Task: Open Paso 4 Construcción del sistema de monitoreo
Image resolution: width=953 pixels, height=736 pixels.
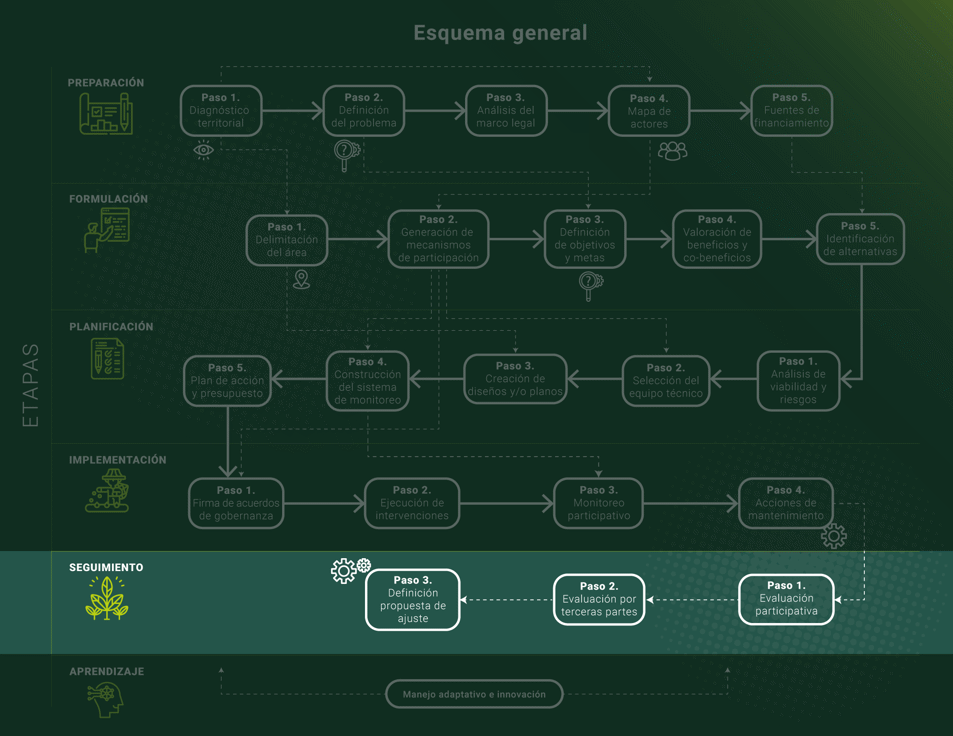Action: pos(367,381)
